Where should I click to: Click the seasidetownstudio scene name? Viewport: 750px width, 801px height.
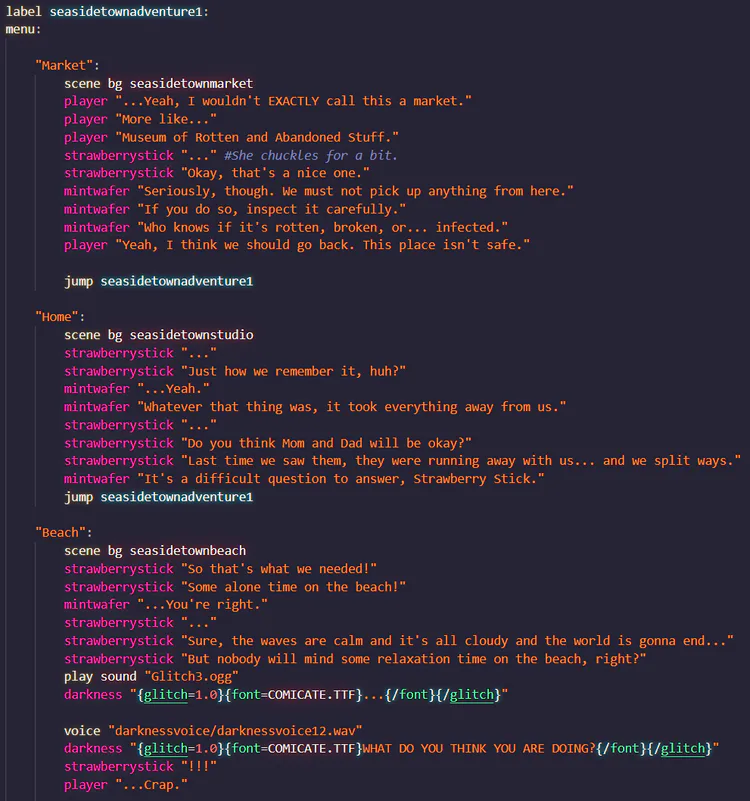pos(191,335)
